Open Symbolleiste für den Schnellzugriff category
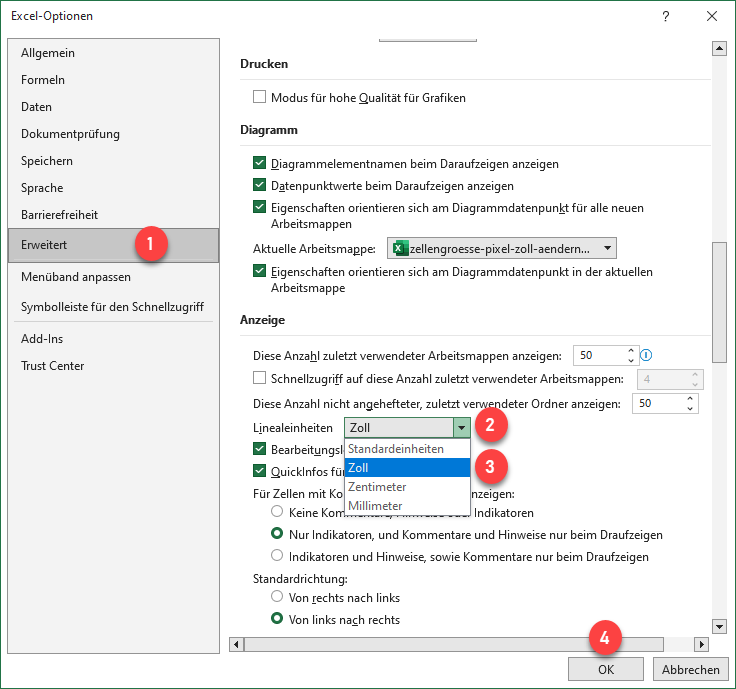This screenshot has width=736, height=689. pyautogui.click(x=114, y=307)
